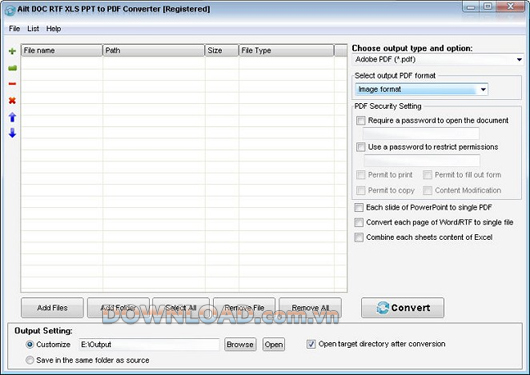Click the Convert button
The image size is (530, 375).
[x=403, y=308]
